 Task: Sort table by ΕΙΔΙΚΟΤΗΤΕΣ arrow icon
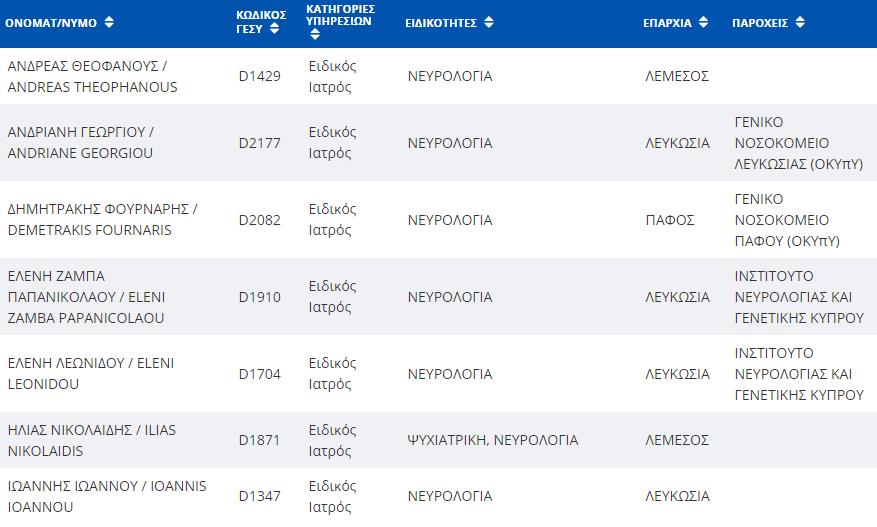click(489, 22)
